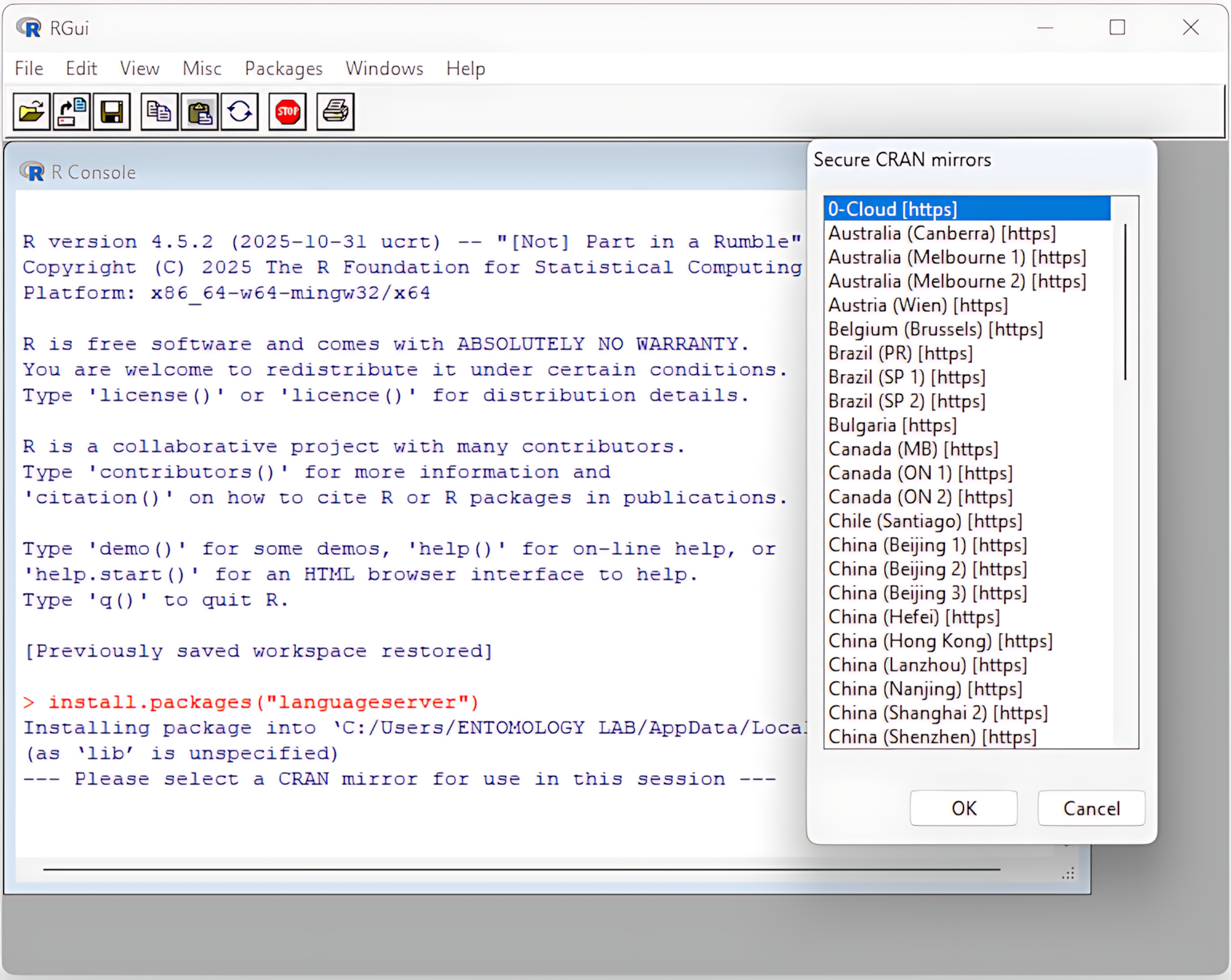Click the mirror list vertical scrollbar
The image size is (1231, 980).
click(1125, 304)
